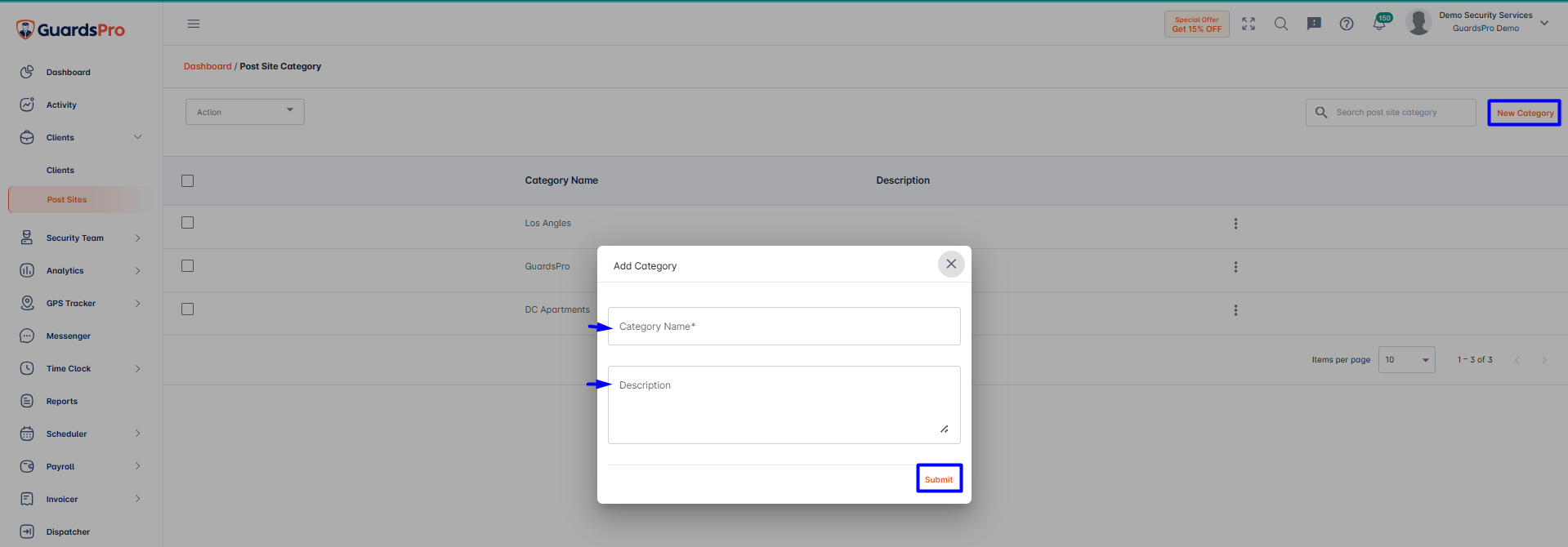Click the hamburger menu icon
The height and width of the screenshot is (547, 1568).
tap(194, 24)
